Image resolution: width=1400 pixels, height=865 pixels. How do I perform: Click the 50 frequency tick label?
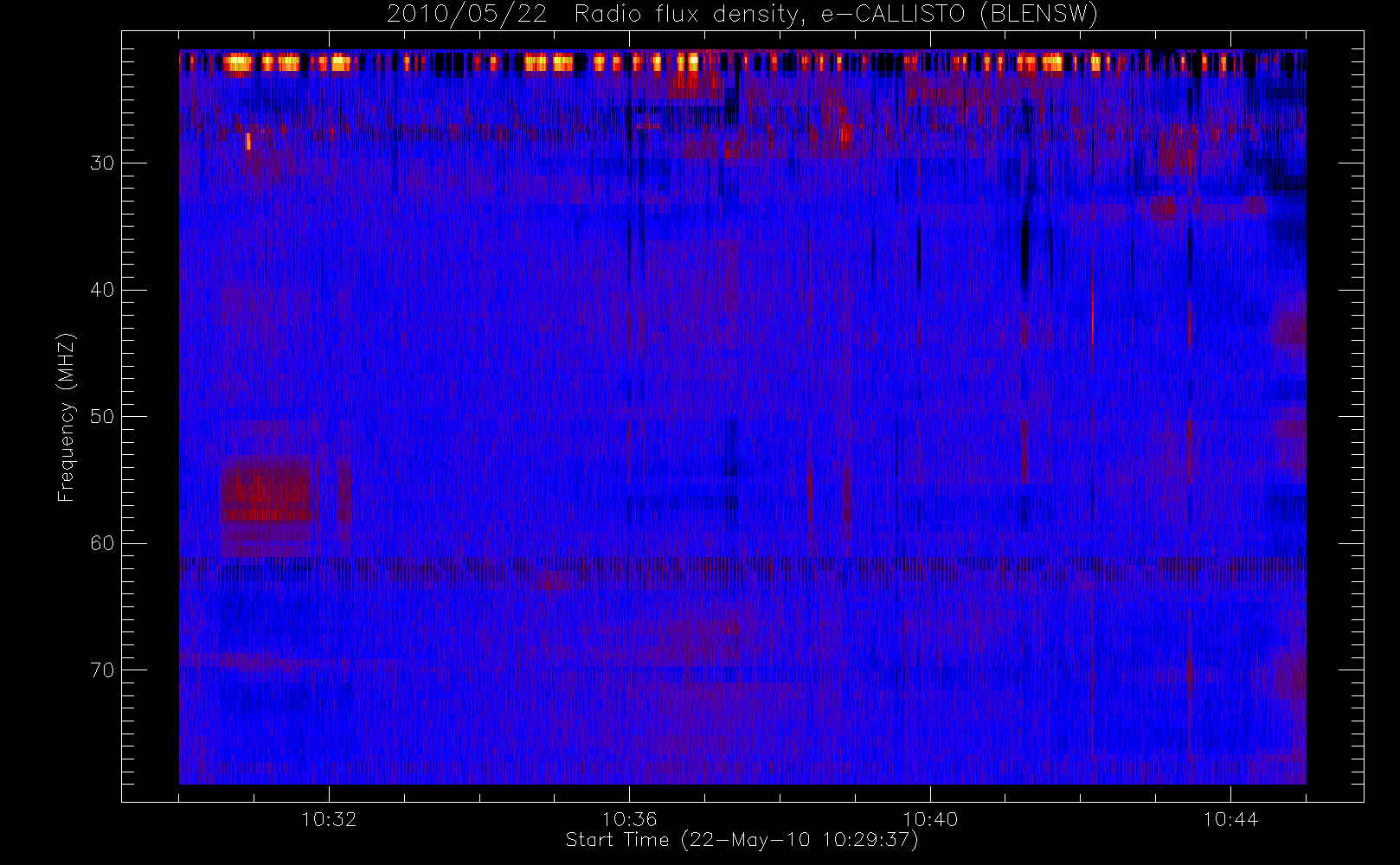(x=102, y=417)
